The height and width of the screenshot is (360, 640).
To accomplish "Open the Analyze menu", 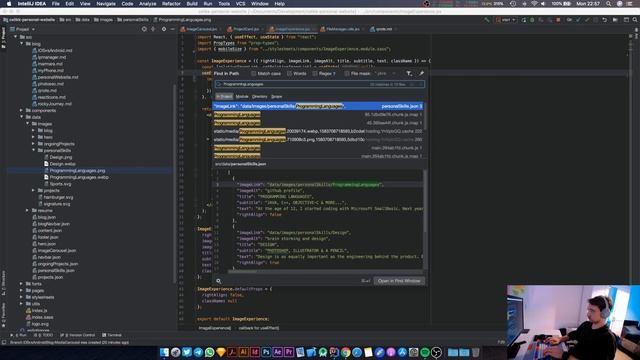I will click(x=147, y=4).
